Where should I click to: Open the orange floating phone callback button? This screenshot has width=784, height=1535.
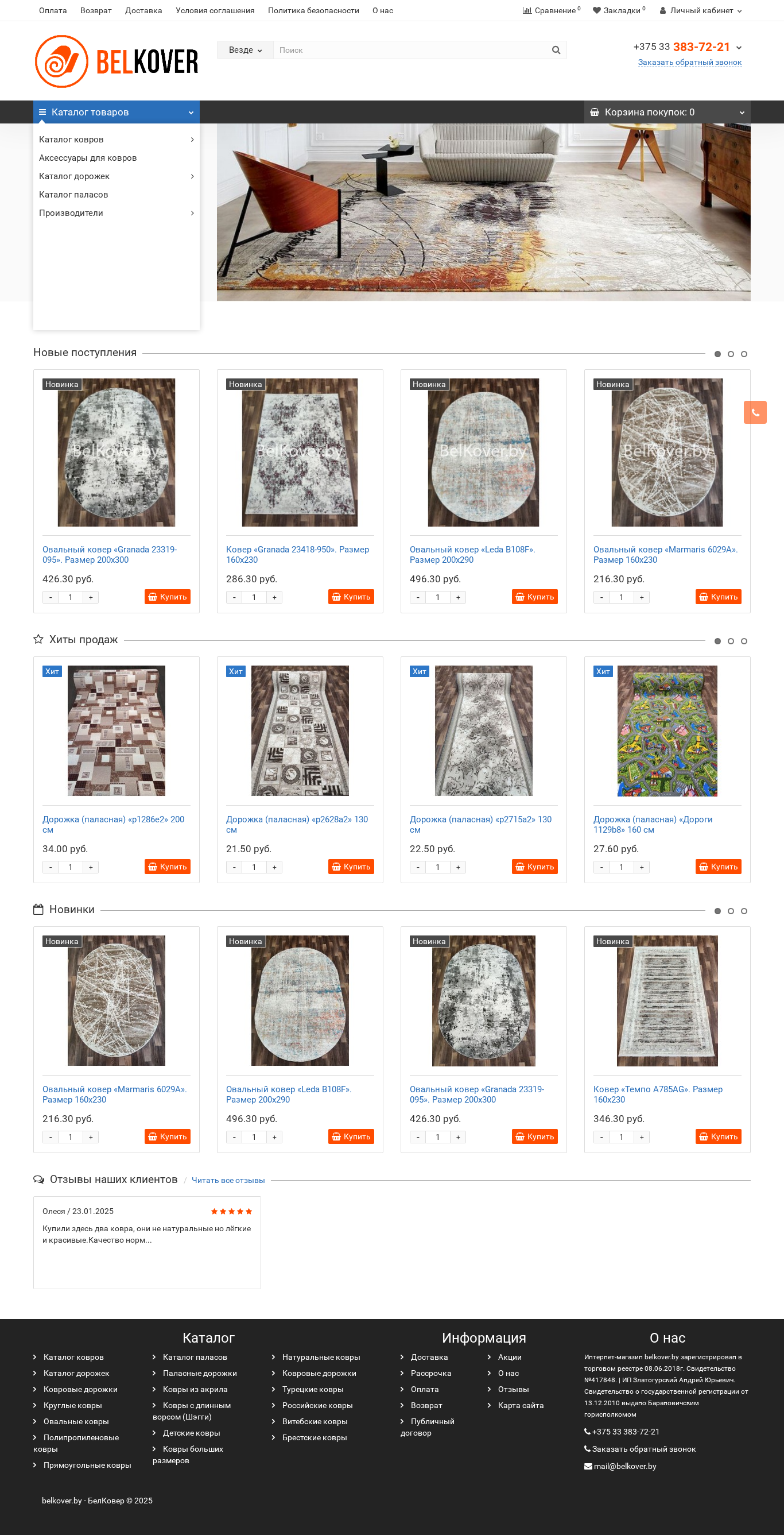point(755,412)
